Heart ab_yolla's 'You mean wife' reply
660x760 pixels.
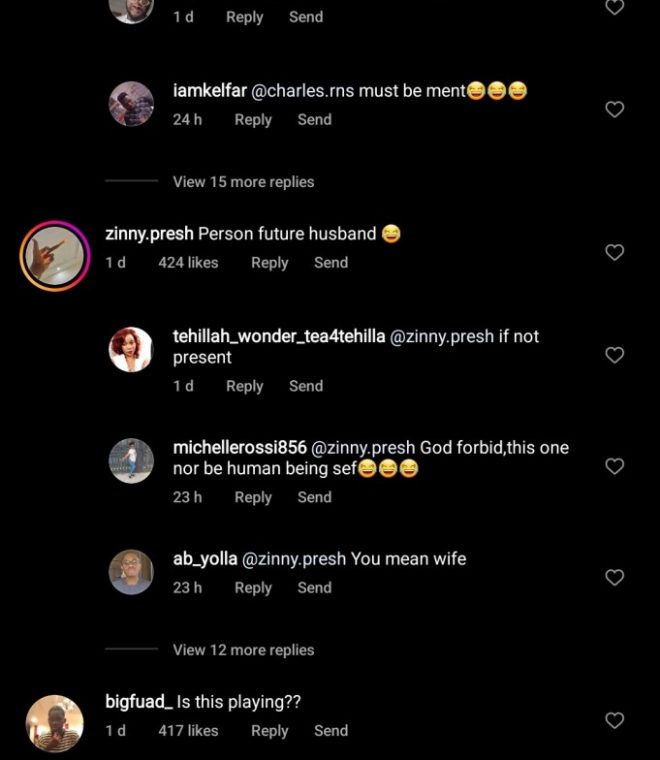point(615,577)
